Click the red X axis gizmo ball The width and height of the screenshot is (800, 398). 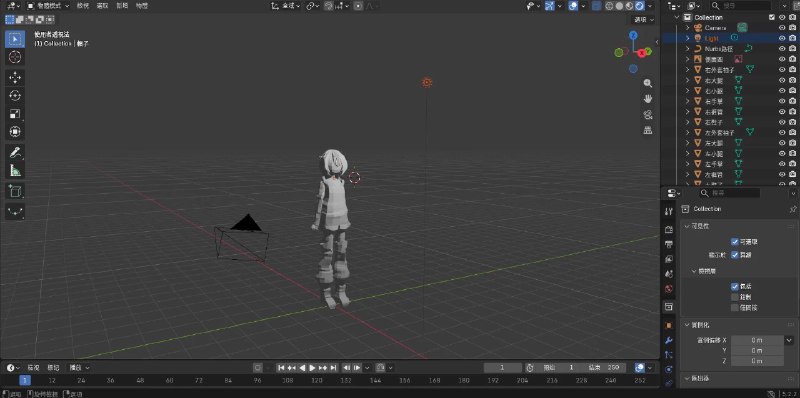click(x=641, y=53)
